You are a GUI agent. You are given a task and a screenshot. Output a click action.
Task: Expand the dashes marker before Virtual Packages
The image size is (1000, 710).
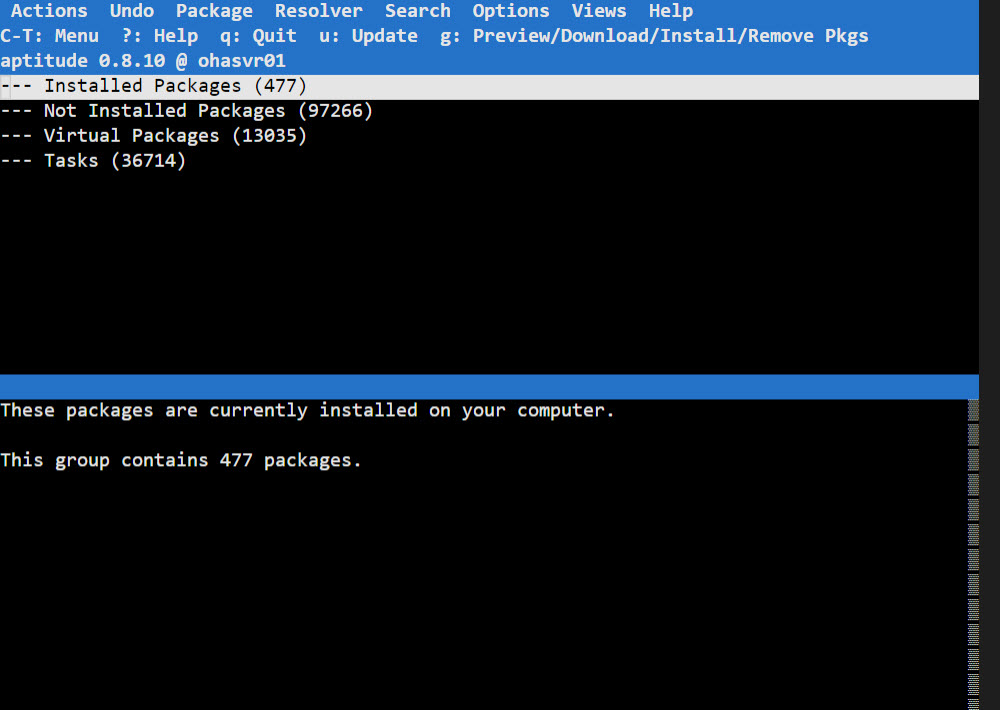[17, 136]
